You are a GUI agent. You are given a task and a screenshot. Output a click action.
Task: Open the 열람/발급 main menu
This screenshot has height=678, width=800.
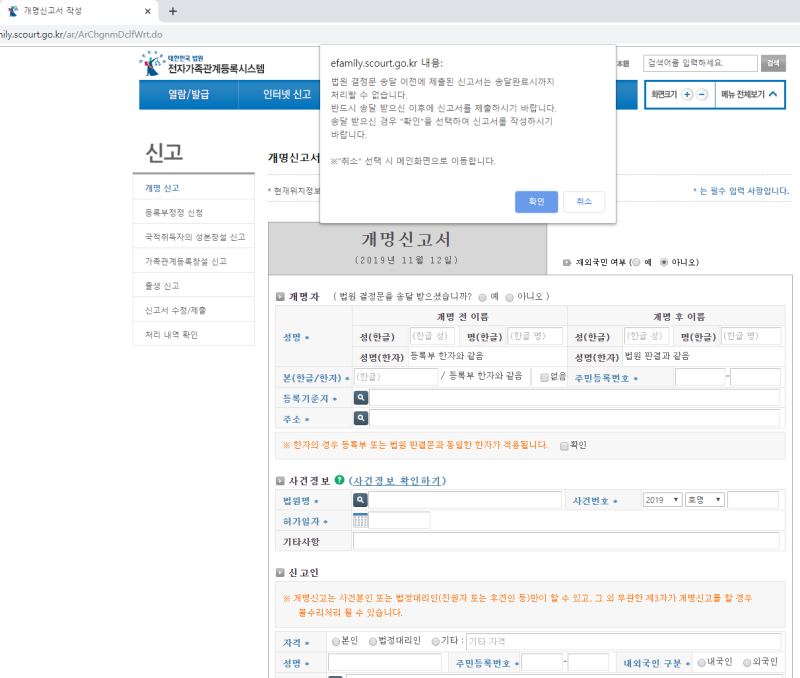[x=189, y=94]
